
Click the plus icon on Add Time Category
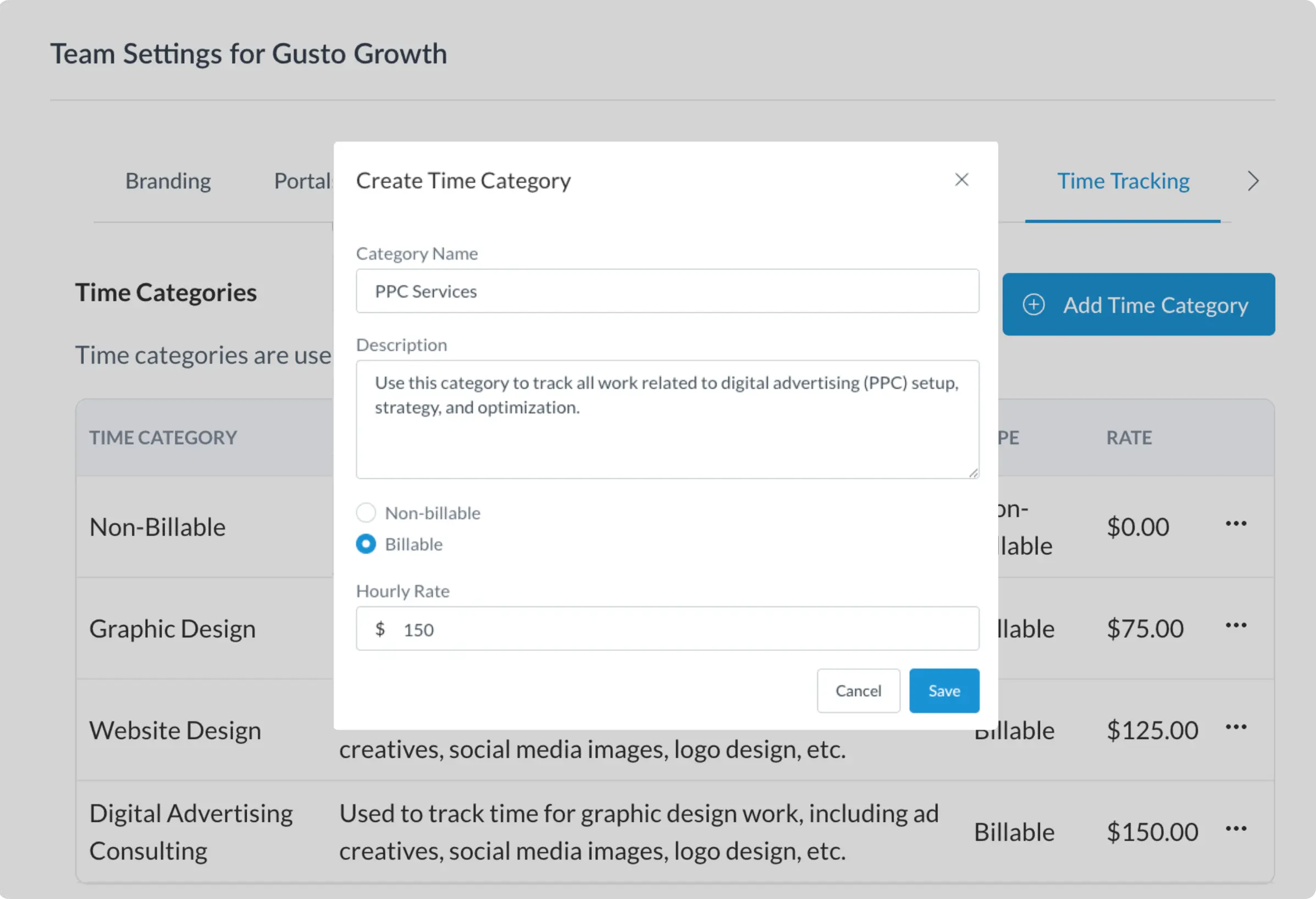[x=1033, y=305]
